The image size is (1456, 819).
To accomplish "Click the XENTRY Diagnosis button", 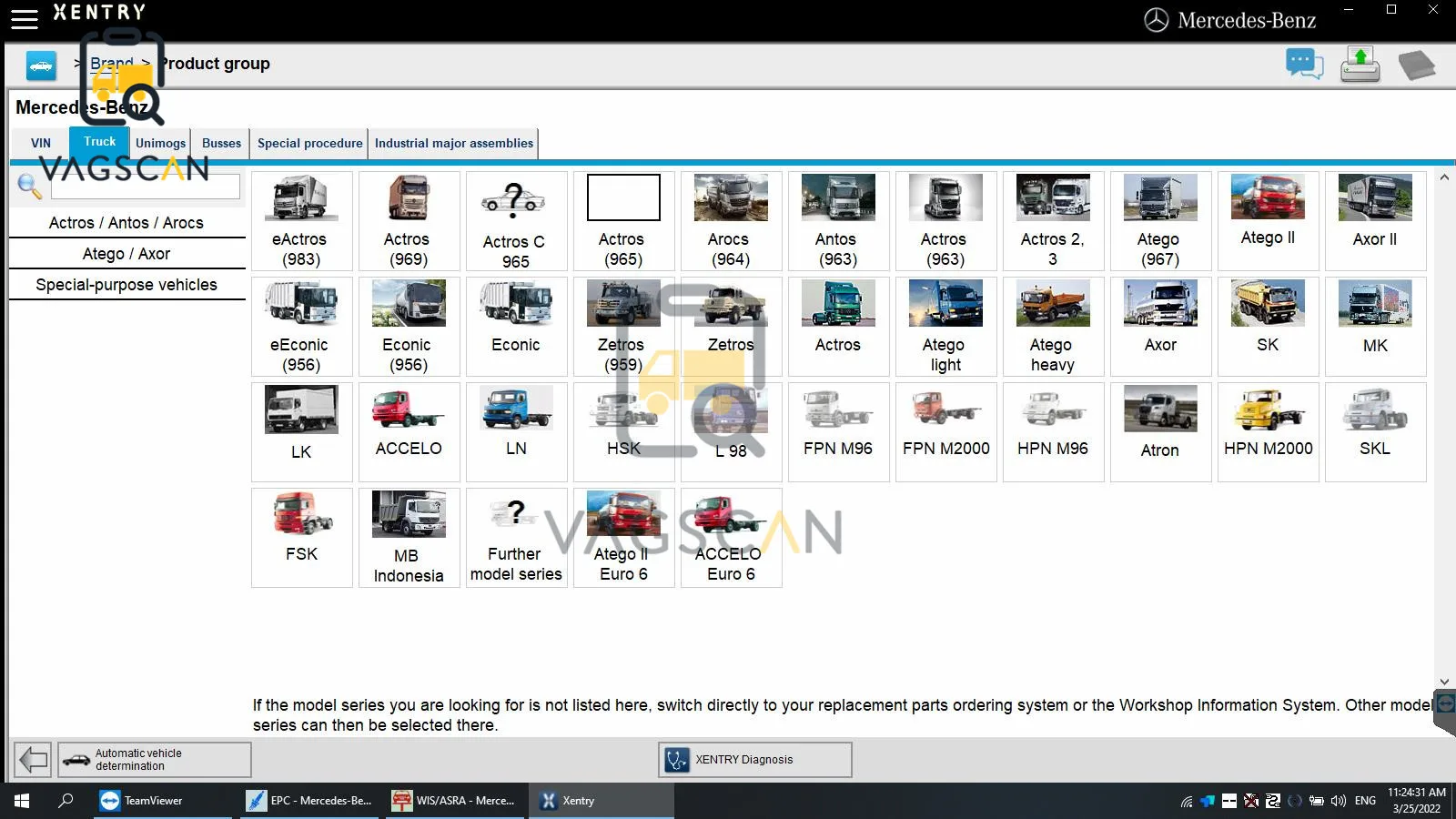I will (754, 759).
